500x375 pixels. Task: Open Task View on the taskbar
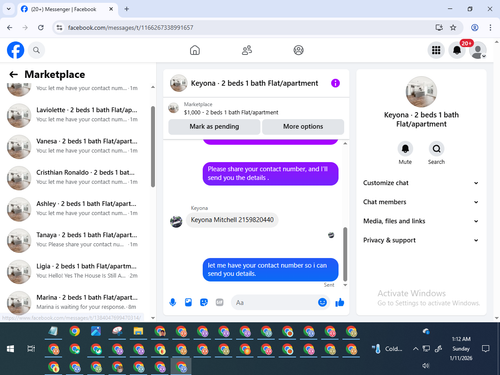click(31, 349)
